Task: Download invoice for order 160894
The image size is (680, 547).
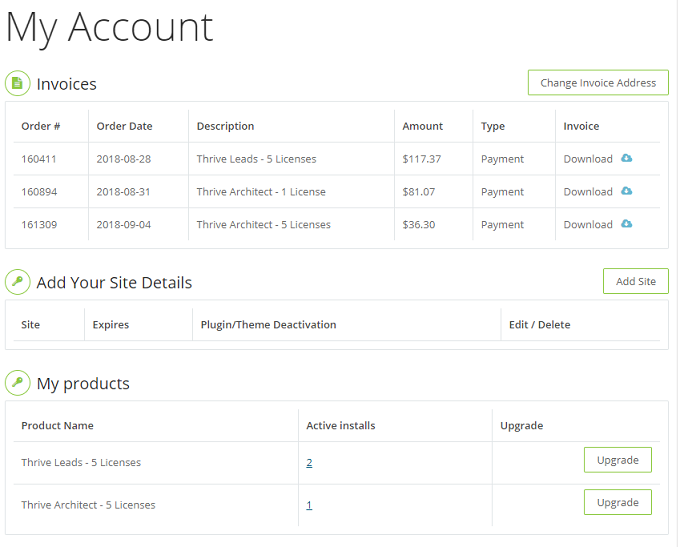Action: click(x=588, y=192)
